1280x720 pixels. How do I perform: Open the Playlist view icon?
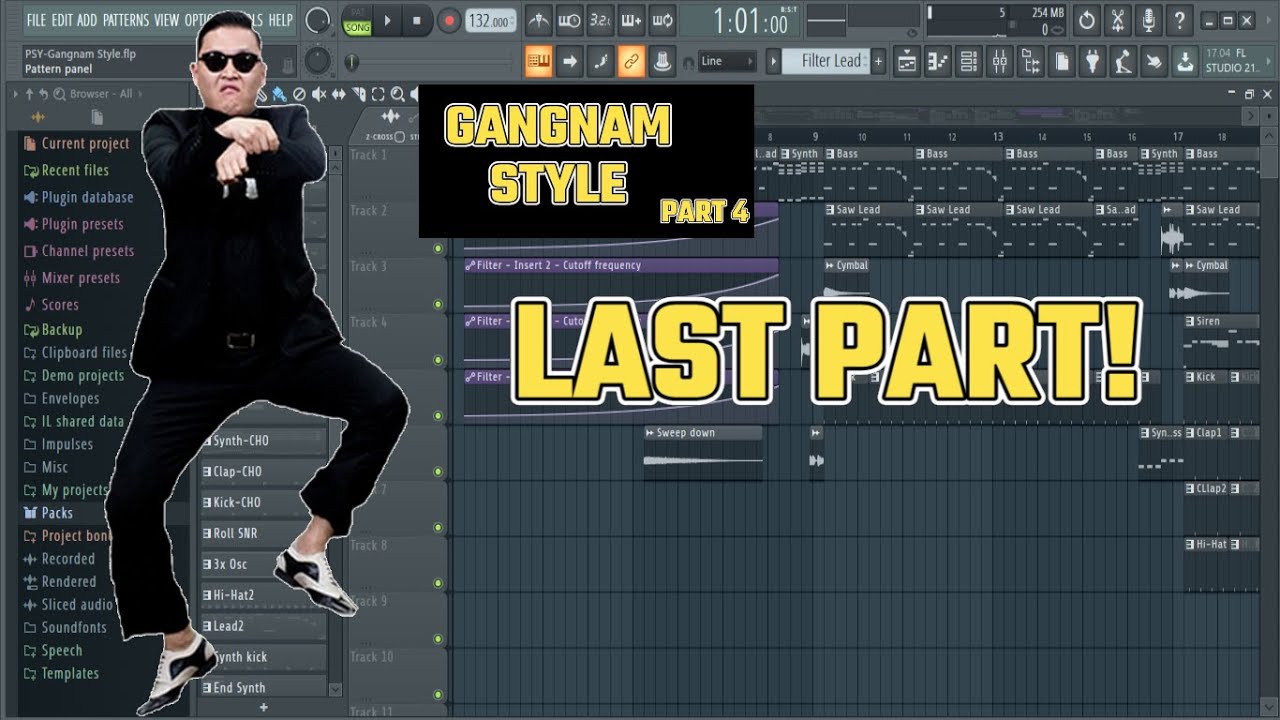907,62
